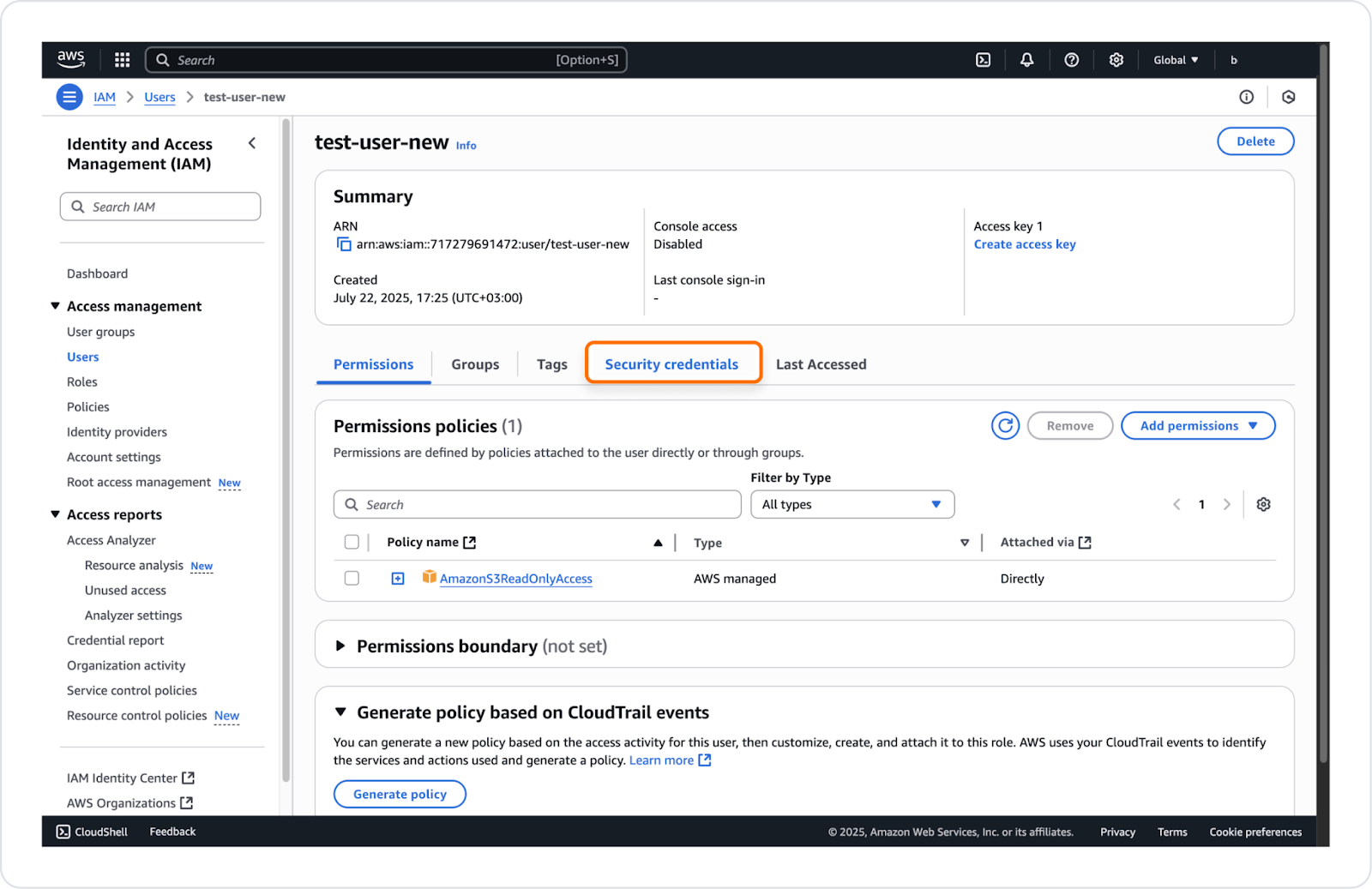Open Credential report in side navigation

pyautogui.click(x=115, y=640)
